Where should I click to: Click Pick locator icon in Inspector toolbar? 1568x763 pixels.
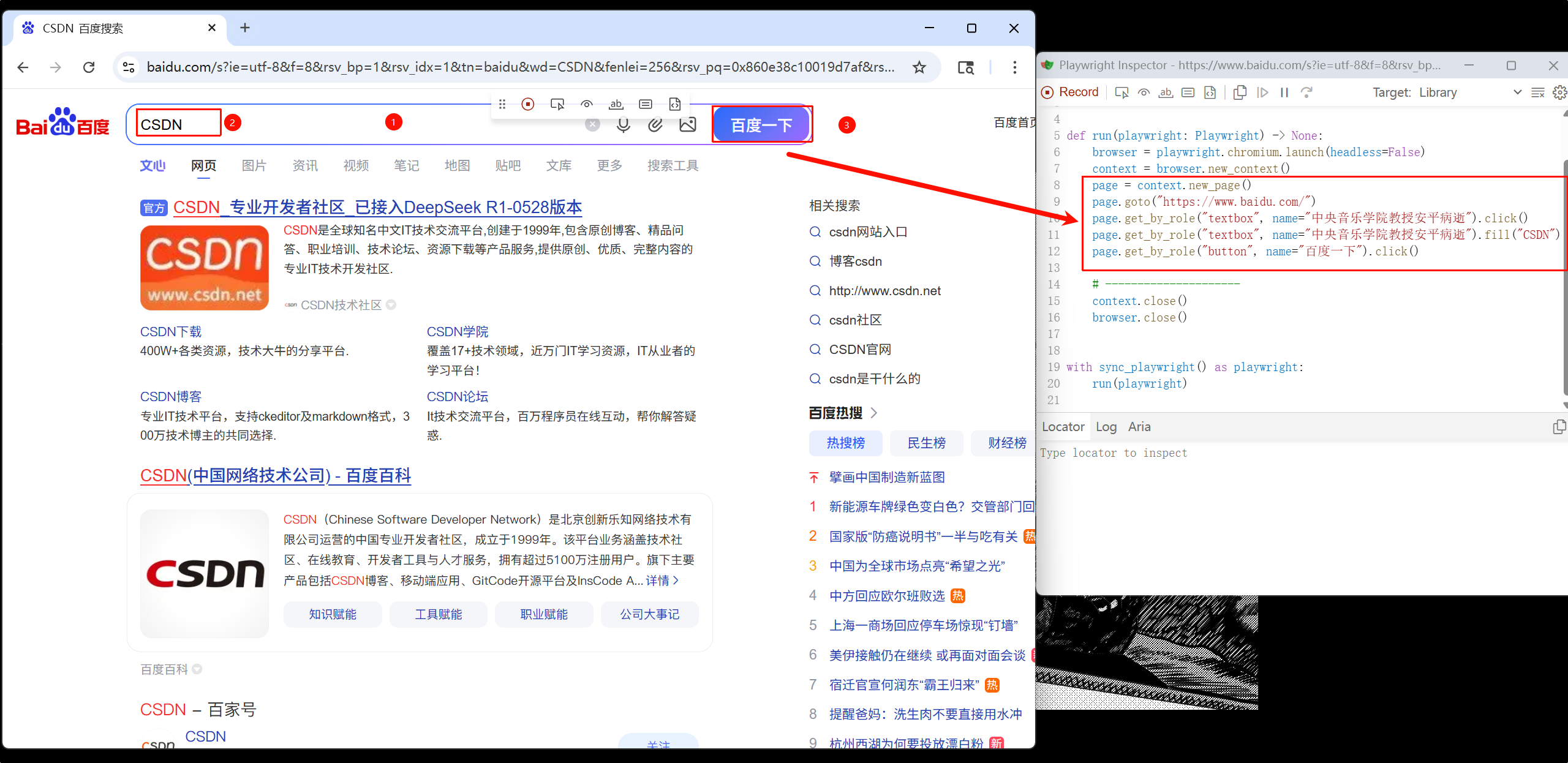[1121, 92]
